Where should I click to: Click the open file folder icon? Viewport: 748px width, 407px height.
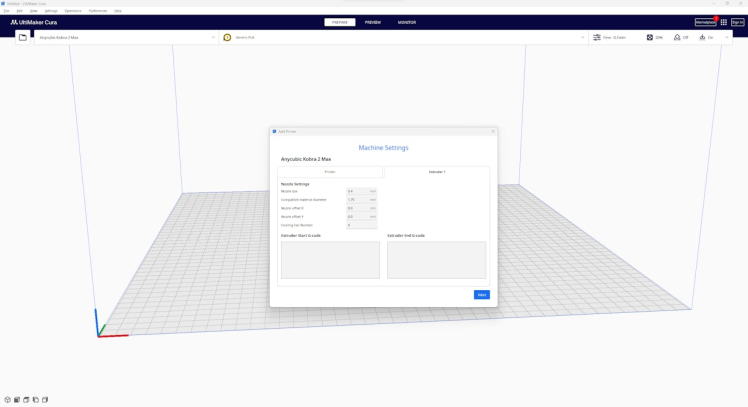coord(23,37)
